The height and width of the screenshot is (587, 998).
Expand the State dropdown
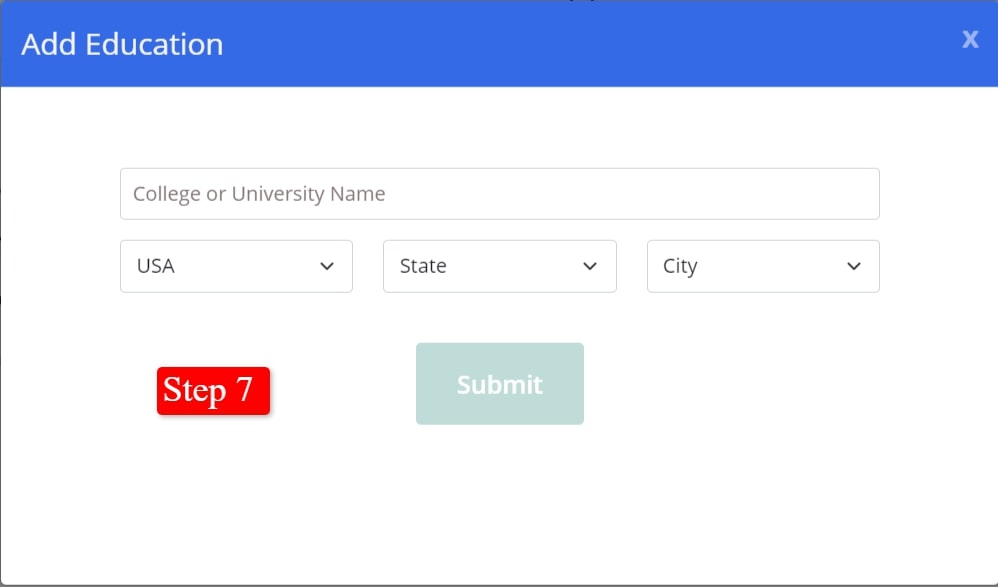pyautogui.click(x=499, y=266)
